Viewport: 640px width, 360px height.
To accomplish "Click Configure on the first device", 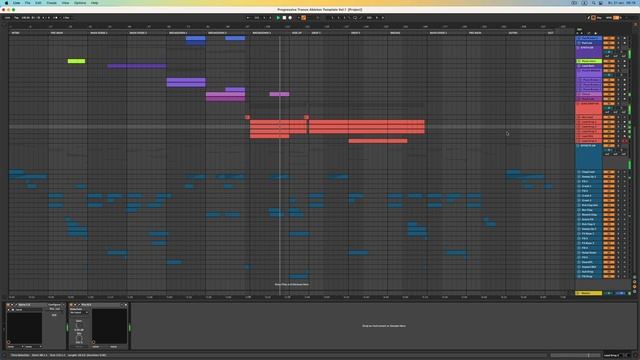I will click(x=54, y=305).
